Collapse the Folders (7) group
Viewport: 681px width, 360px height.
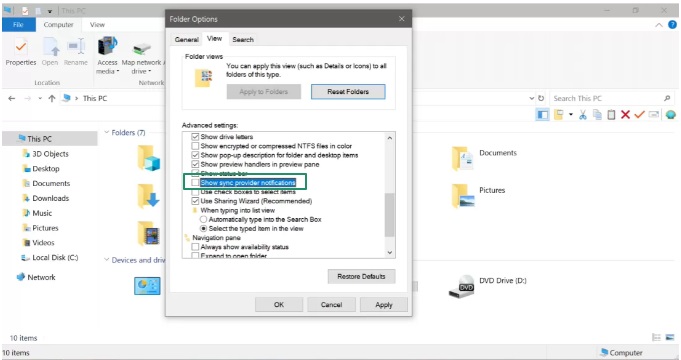coord(106,132)
